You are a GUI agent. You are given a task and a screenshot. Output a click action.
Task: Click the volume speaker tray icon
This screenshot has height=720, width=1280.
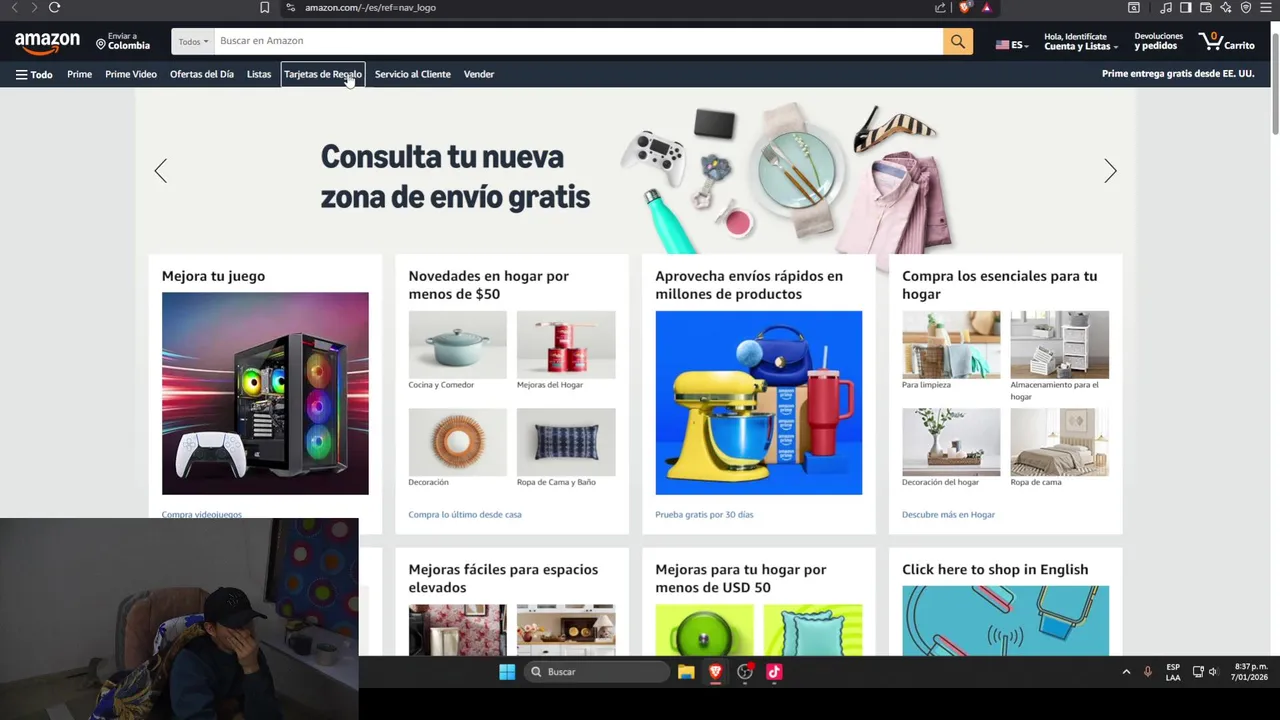[x=1213, y=672]
